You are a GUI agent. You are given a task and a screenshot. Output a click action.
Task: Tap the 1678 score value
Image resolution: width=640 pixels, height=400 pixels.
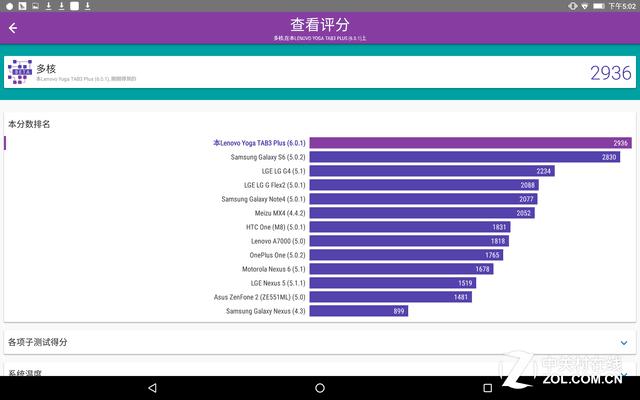pyautogui.click(x=482, y=269)
